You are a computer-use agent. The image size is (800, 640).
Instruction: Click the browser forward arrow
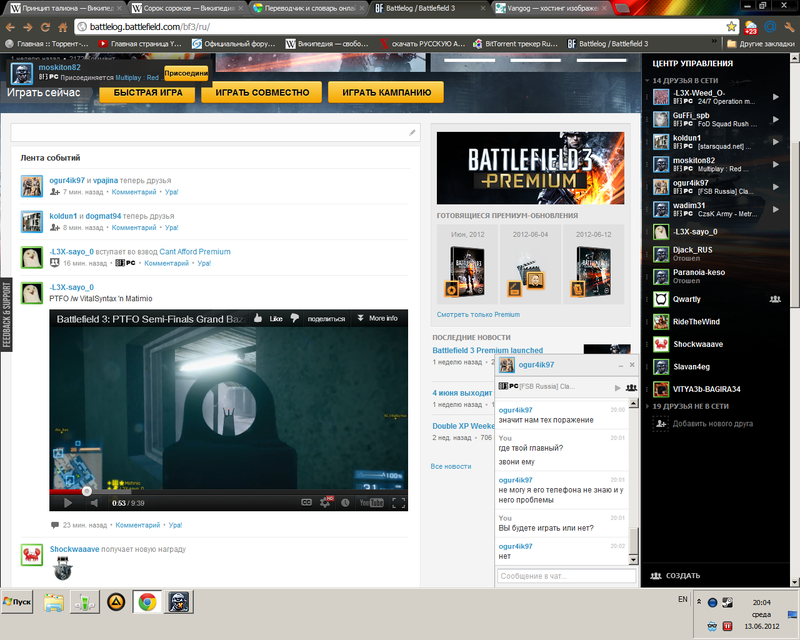(28, 27)
